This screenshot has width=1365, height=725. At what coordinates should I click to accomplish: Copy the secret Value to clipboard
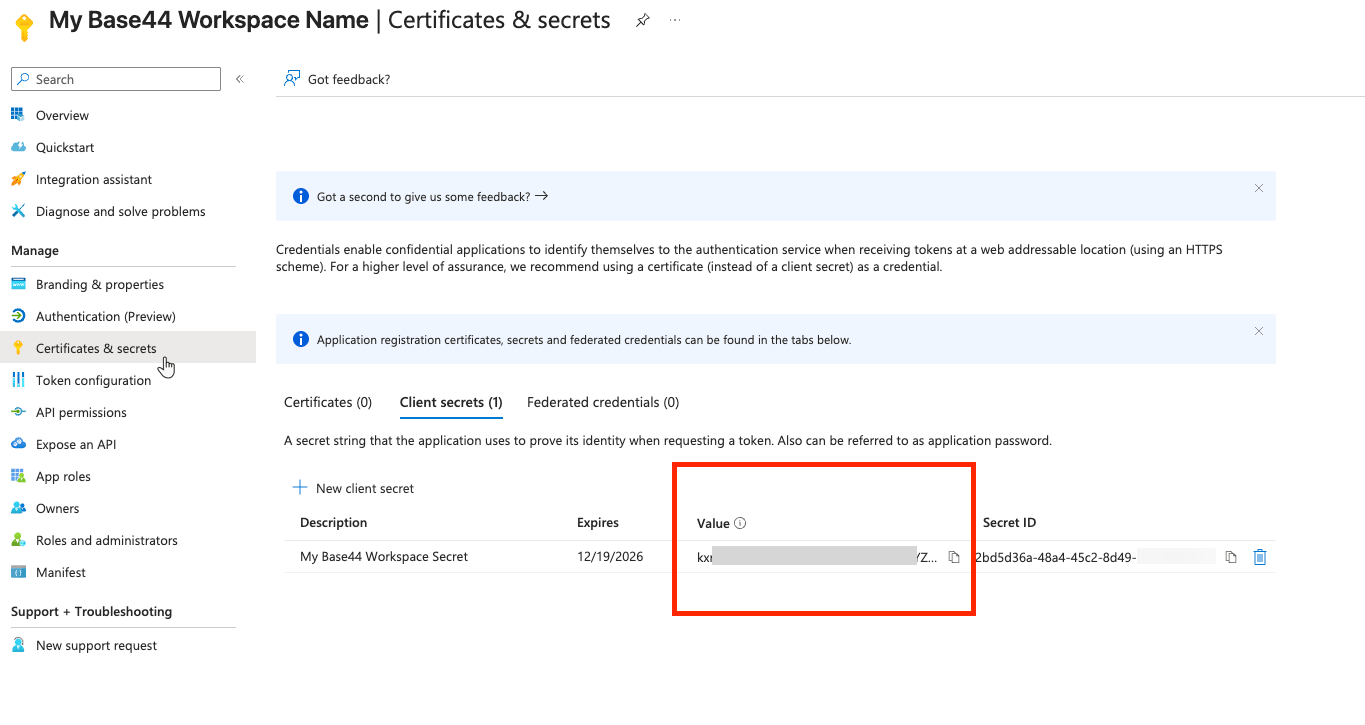point(954,557)
